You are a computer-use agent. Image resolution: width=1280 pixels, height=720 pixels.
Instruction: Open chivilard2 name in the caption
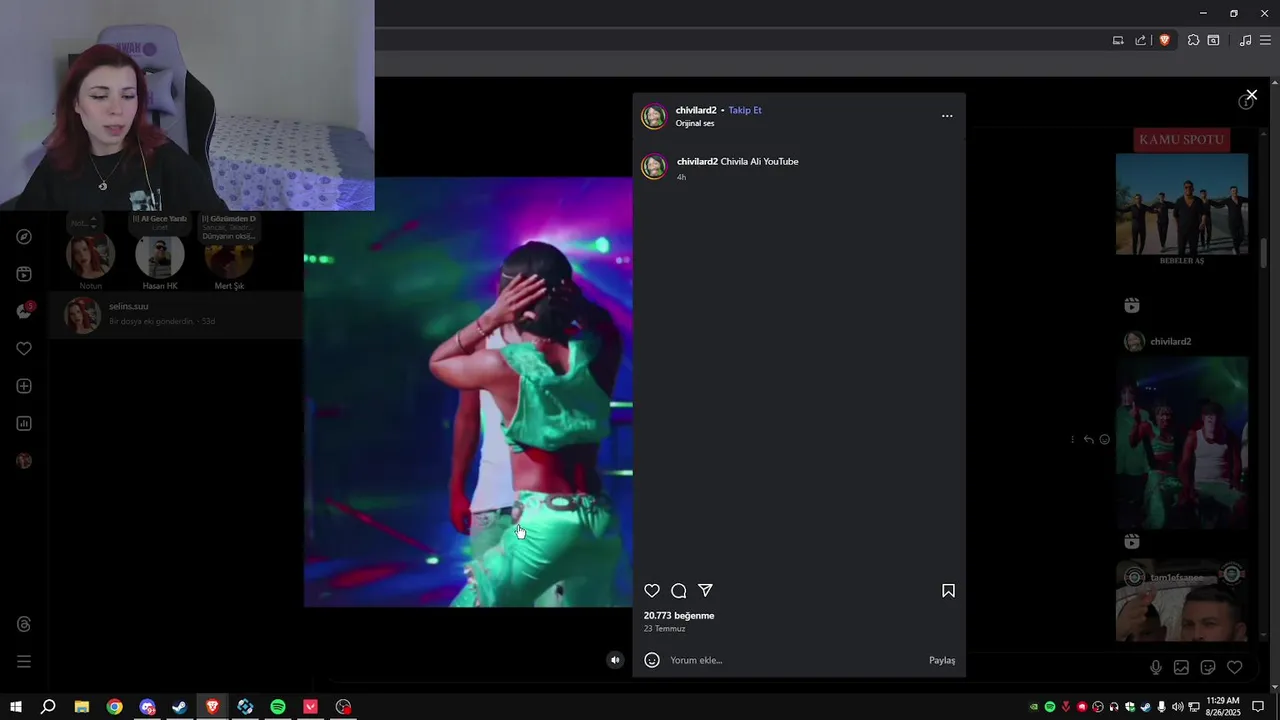pyautogui.click(x=697, y=161)
